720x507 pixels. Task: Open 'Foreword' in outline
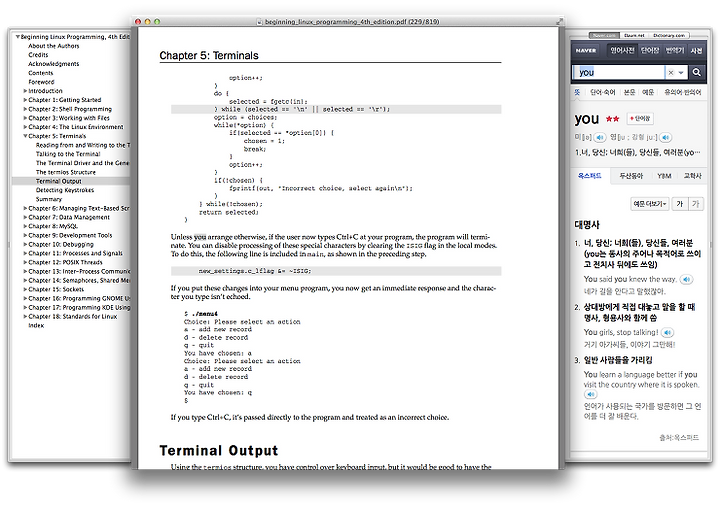(41, 82)
